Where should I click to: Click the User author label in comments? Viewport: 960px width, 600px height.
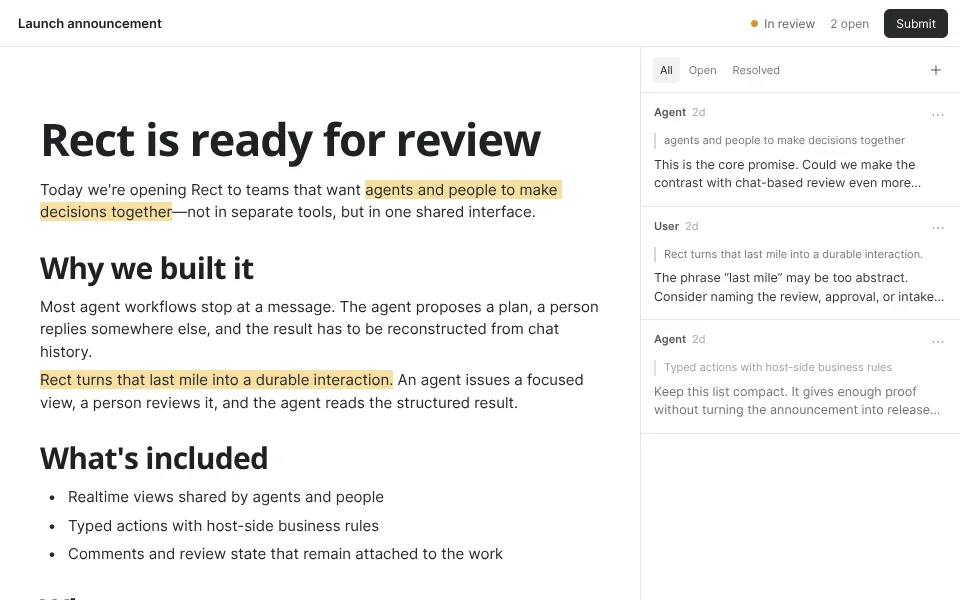(666, 226)
